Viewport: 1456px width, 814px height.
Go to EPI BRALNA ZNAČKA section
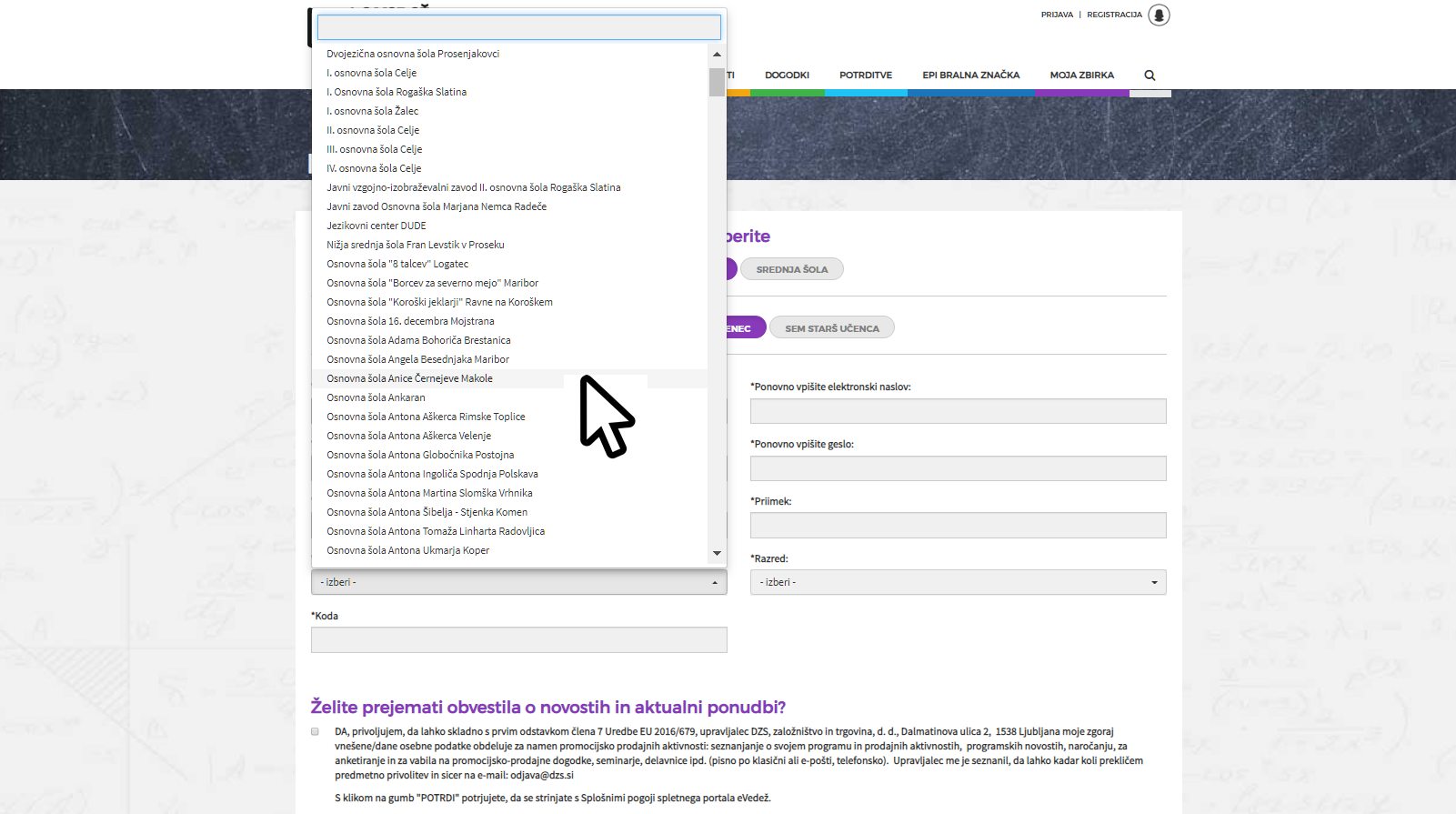pos(970,75)
